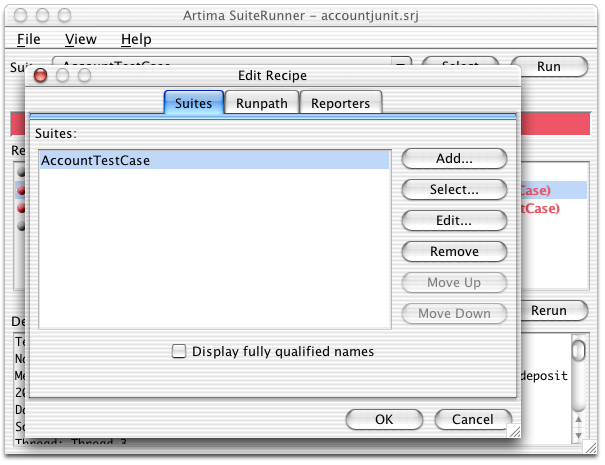Screen dimensions: 605x465
Task: Open the Reporters tab
Action: pos(340,103)
